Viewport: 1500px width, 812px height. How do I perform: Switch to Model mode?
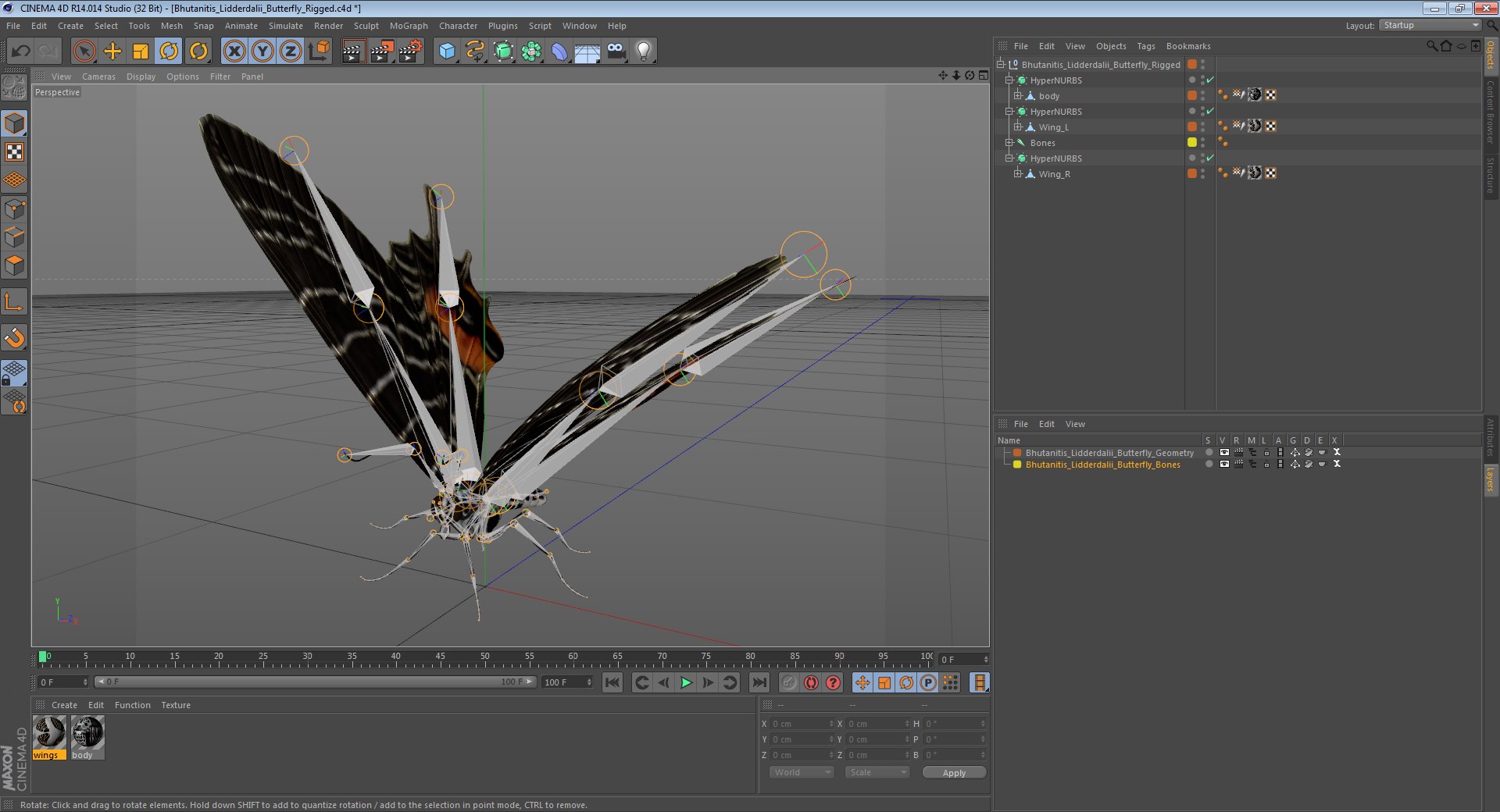(x=14, y=123)
